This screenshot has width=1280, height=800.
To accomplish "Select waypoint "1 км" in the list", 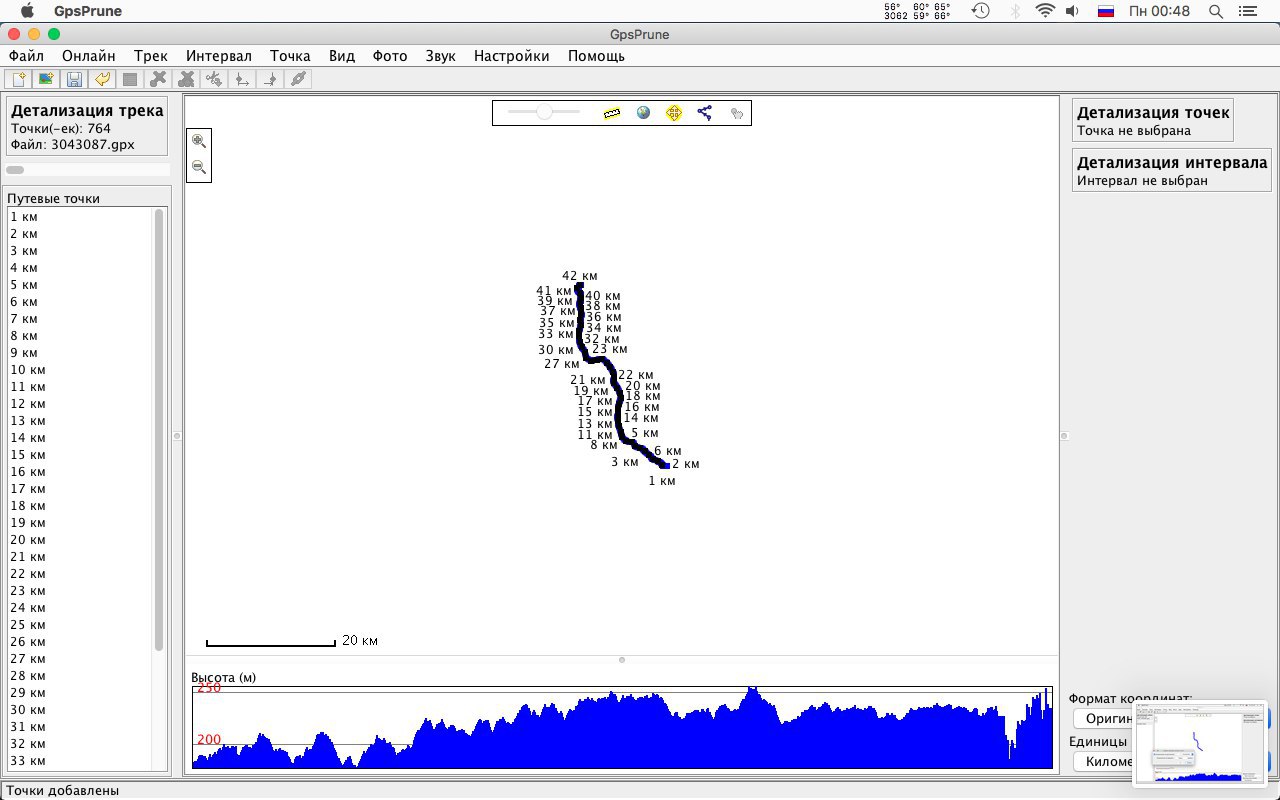I will click(x=80, y=216).
